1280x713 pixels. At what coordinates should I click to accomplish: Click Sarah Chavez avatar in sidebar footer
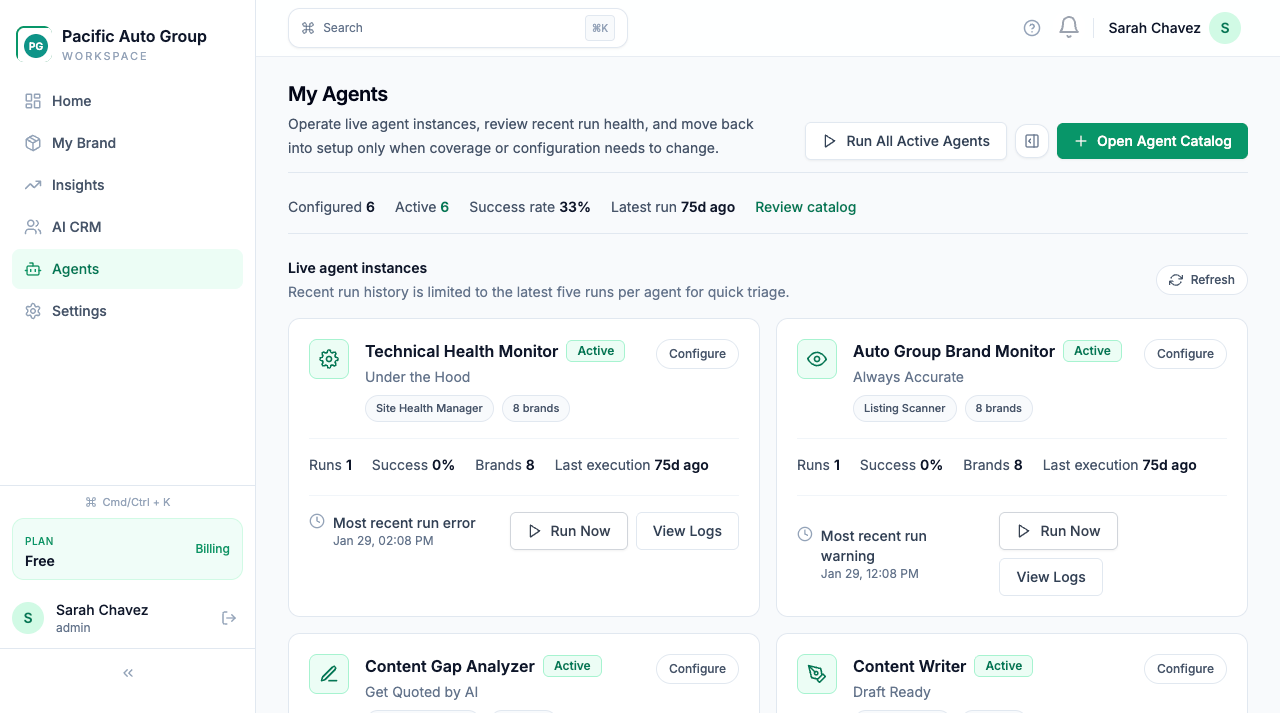click(28, 618)
